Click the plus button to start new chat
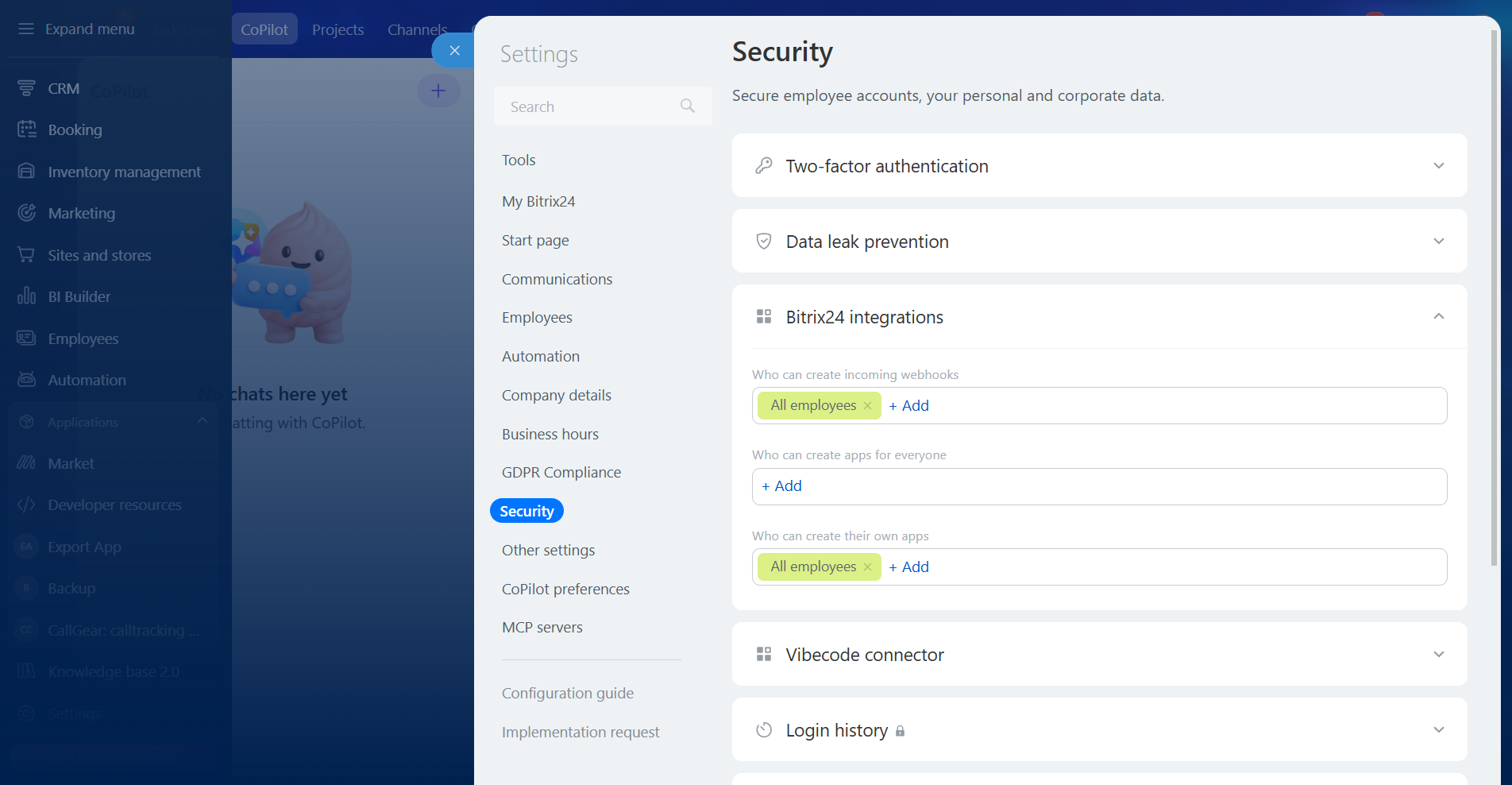The height and width of the screenshot is (785, 1512). pyautogui.click(x=438, y=91)
